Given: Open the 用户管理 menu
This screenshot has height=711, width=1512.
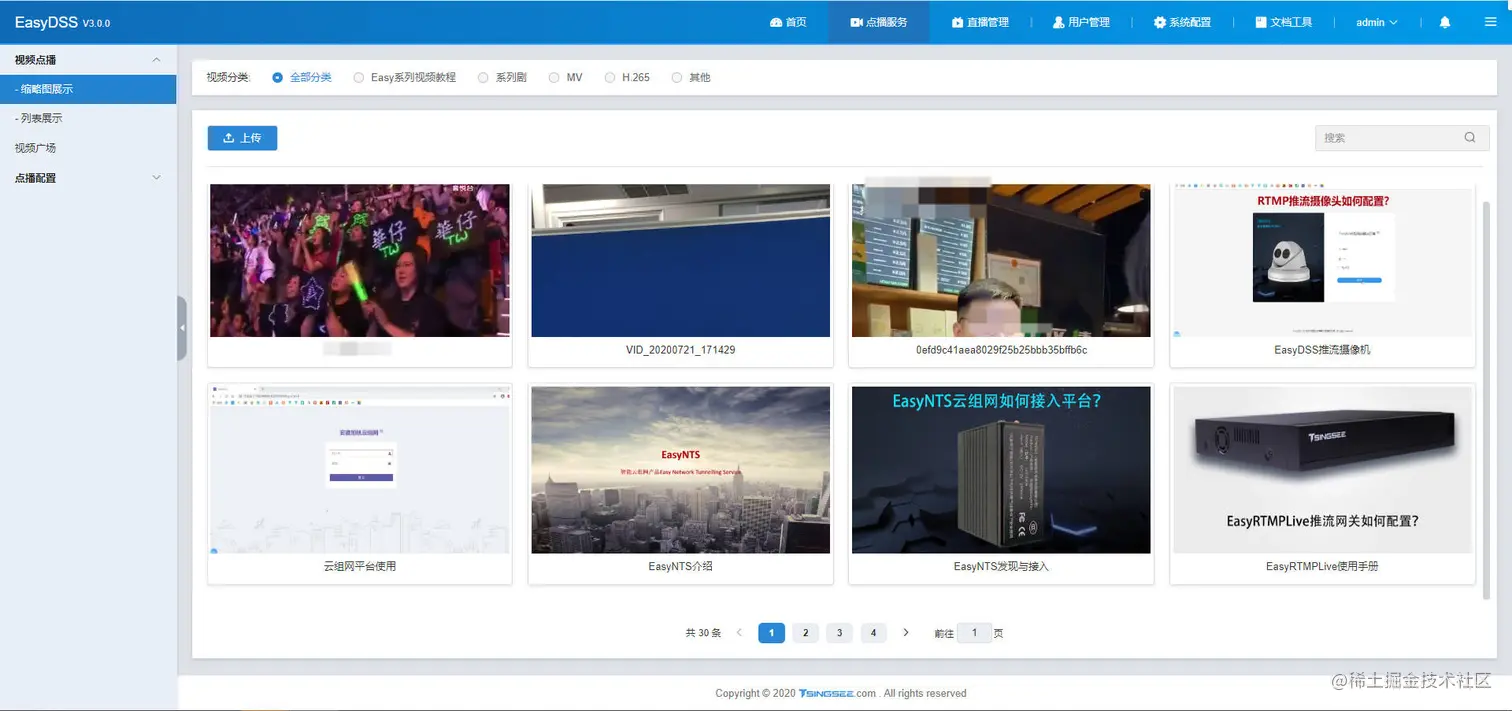Looking at the screenshot, I should coord(1081,22).
